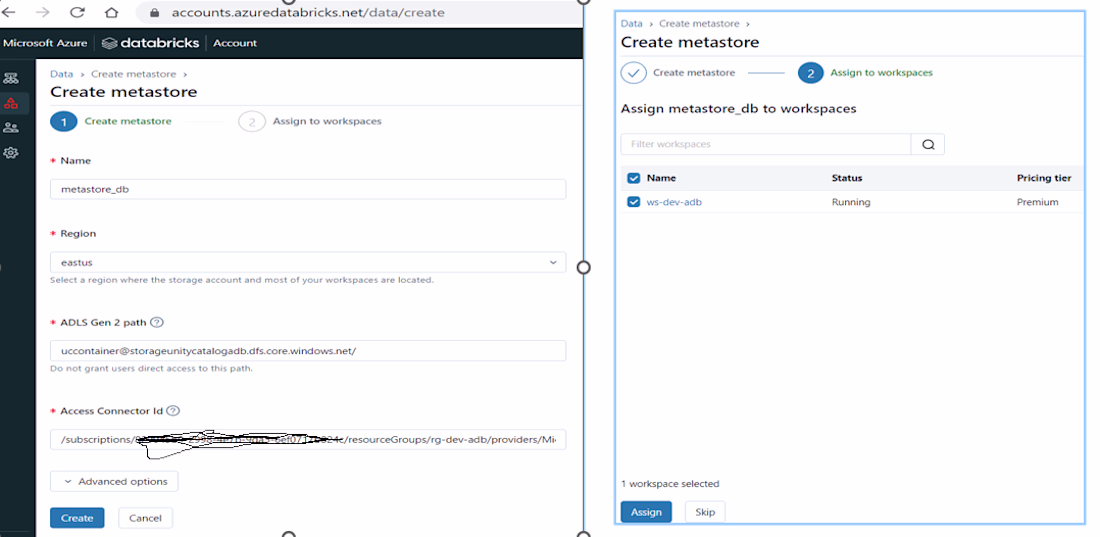Click 'Assign metastore_db to workspaces' heading
This screenshot has width=1100, height=537.
739,109
